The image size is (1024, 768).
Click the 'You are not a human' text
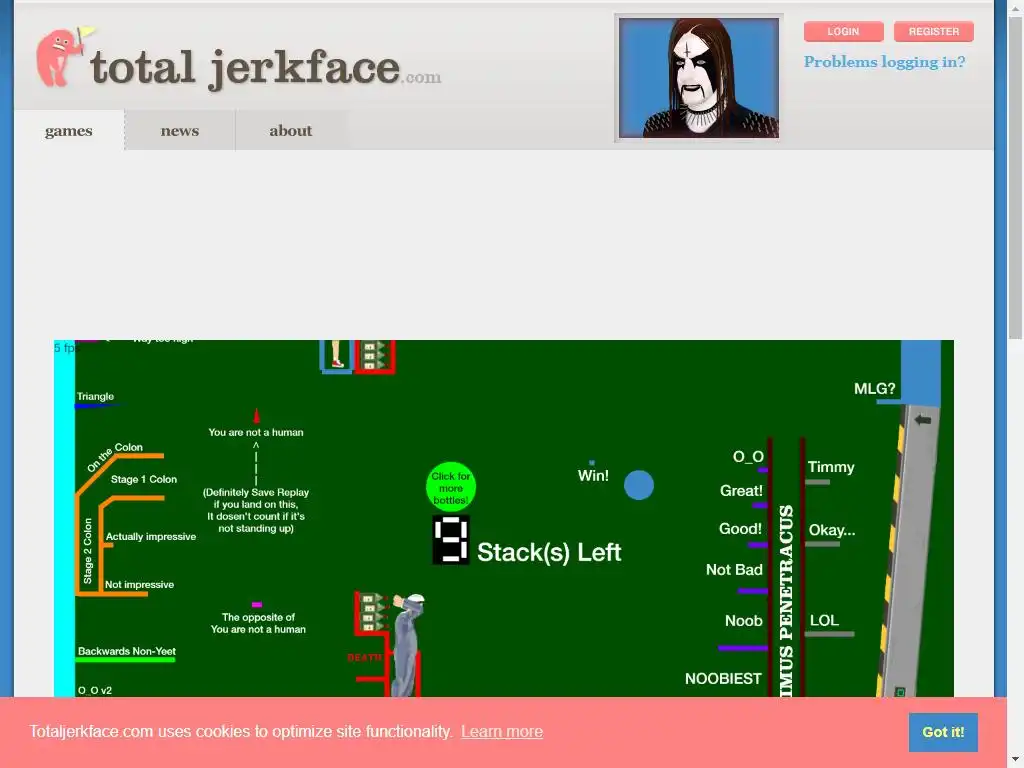tap(256, 432)
